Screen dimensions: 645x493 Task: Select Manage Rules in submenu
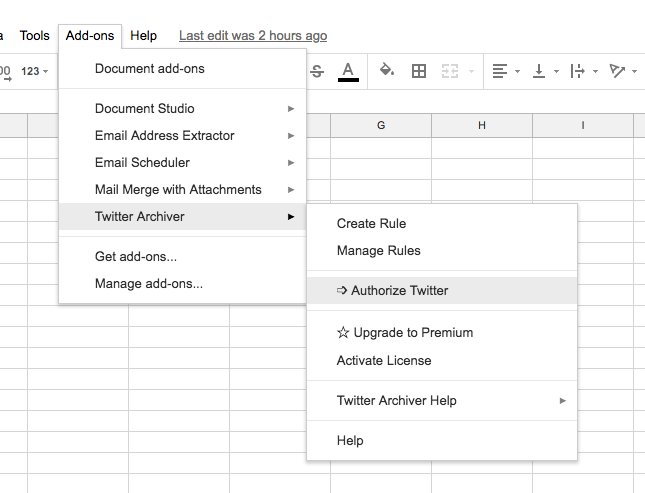(x=442, y=250)
